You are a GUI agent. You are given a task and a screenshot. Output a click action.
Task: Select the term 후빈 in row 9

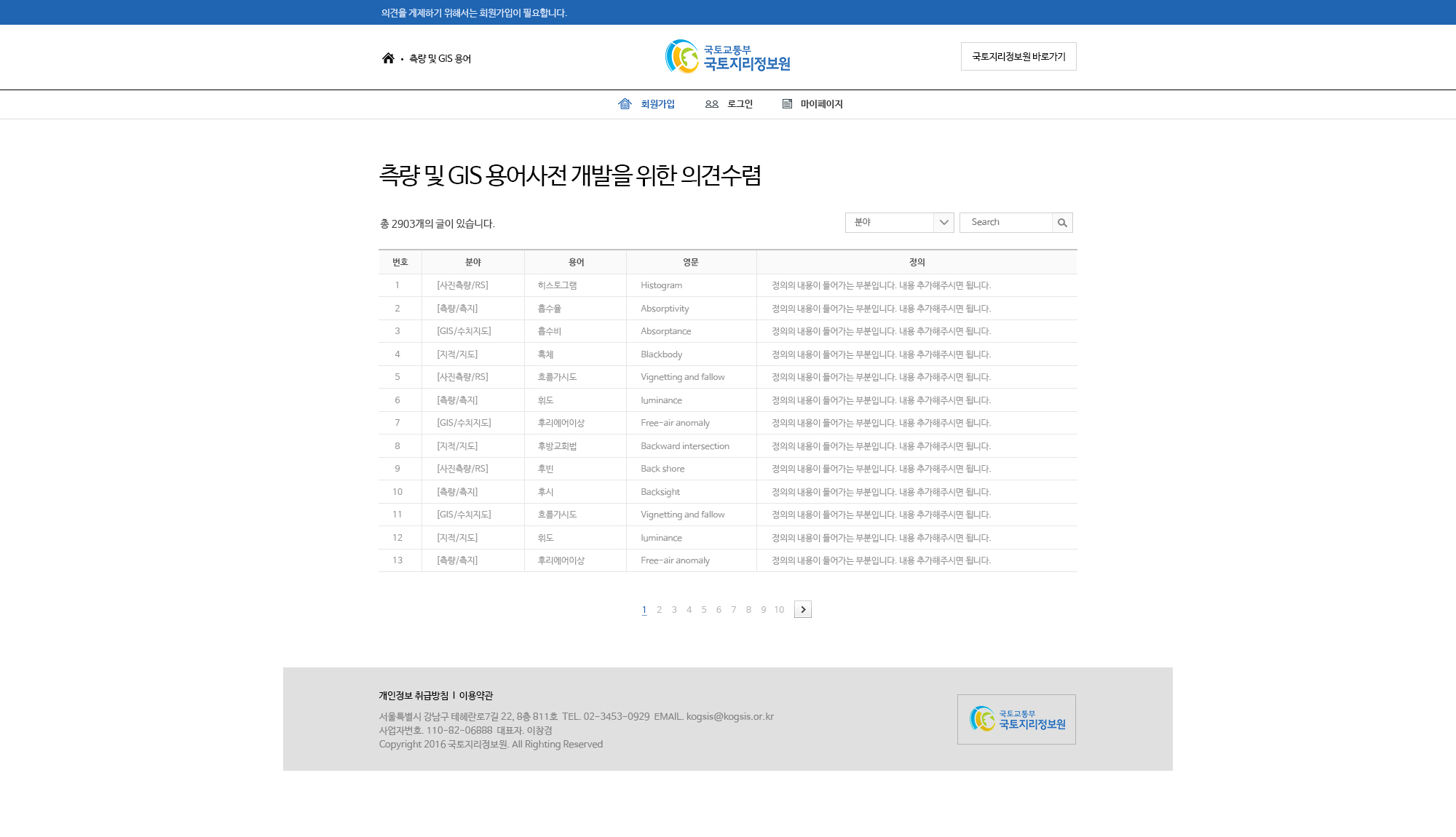[x=545, y=469]
